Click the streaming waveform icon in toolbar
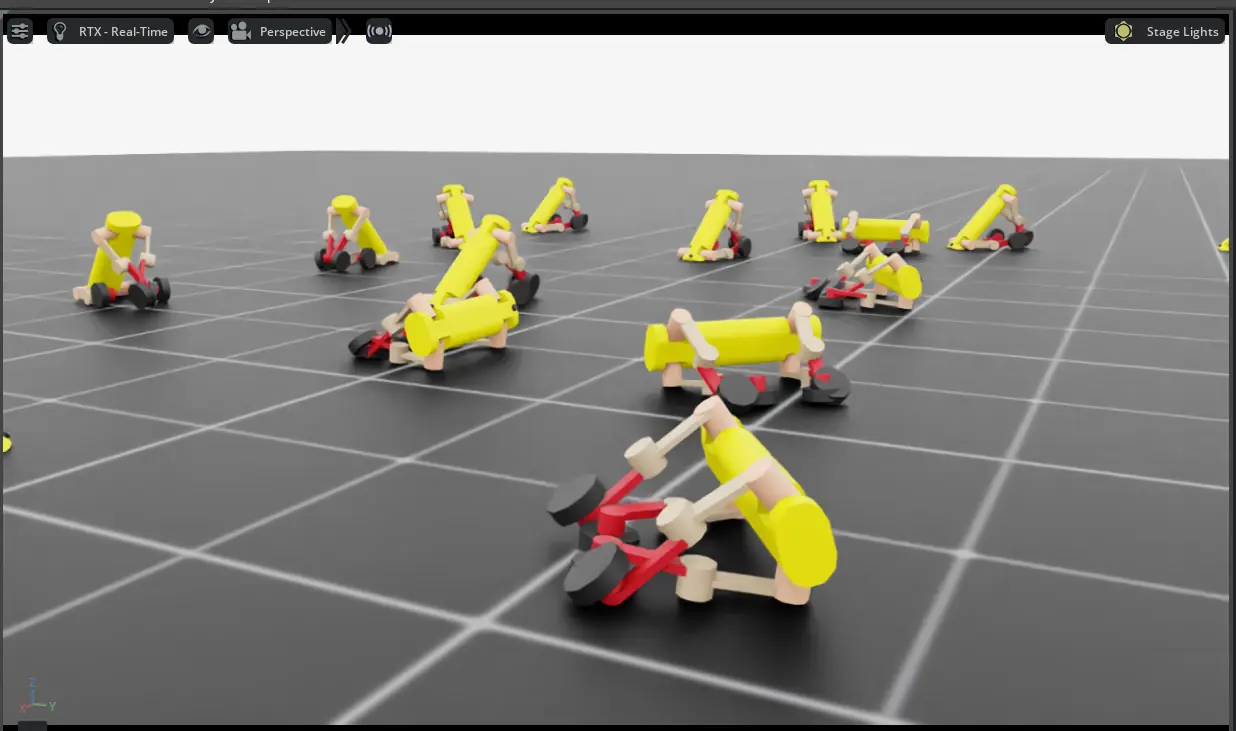The height and width of the screenshot is (731, 1236). pyautogui.click(x=379, y=31)
